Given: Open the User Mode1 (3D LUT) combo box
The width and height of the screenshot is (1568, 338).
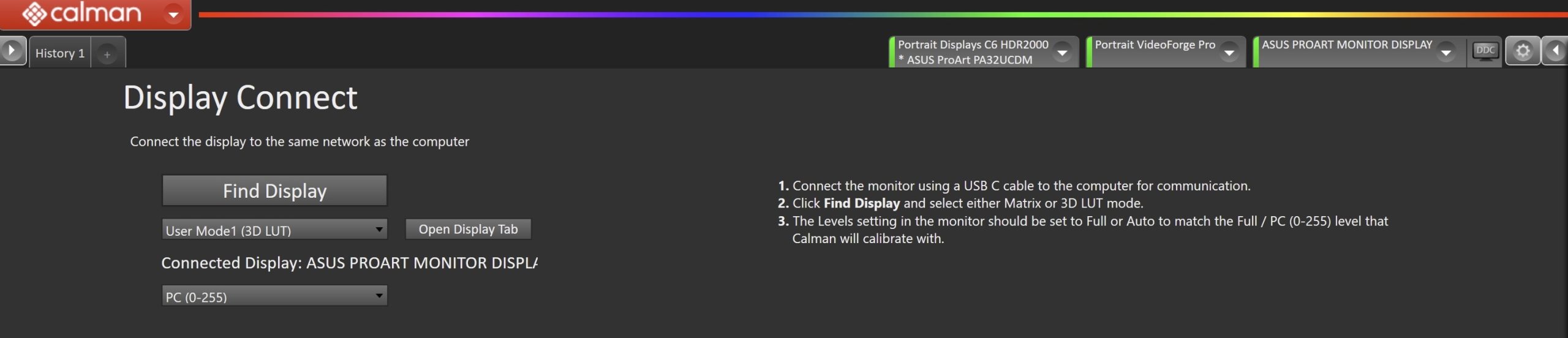Looking at the screenshot, I should tap(274, 230).
